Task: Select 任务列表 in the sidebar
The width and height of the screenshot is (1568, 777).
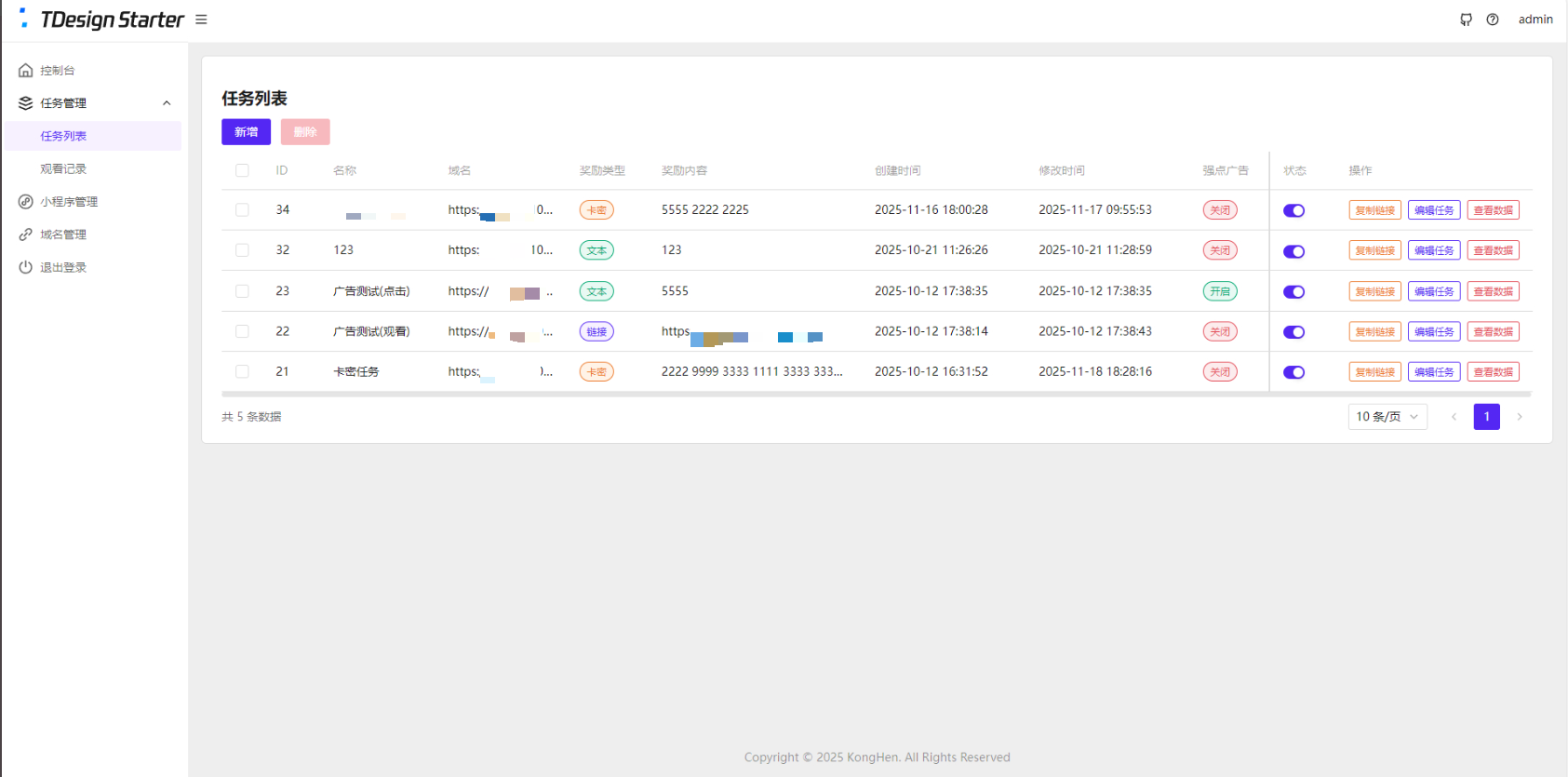Action: click(63, 136)
